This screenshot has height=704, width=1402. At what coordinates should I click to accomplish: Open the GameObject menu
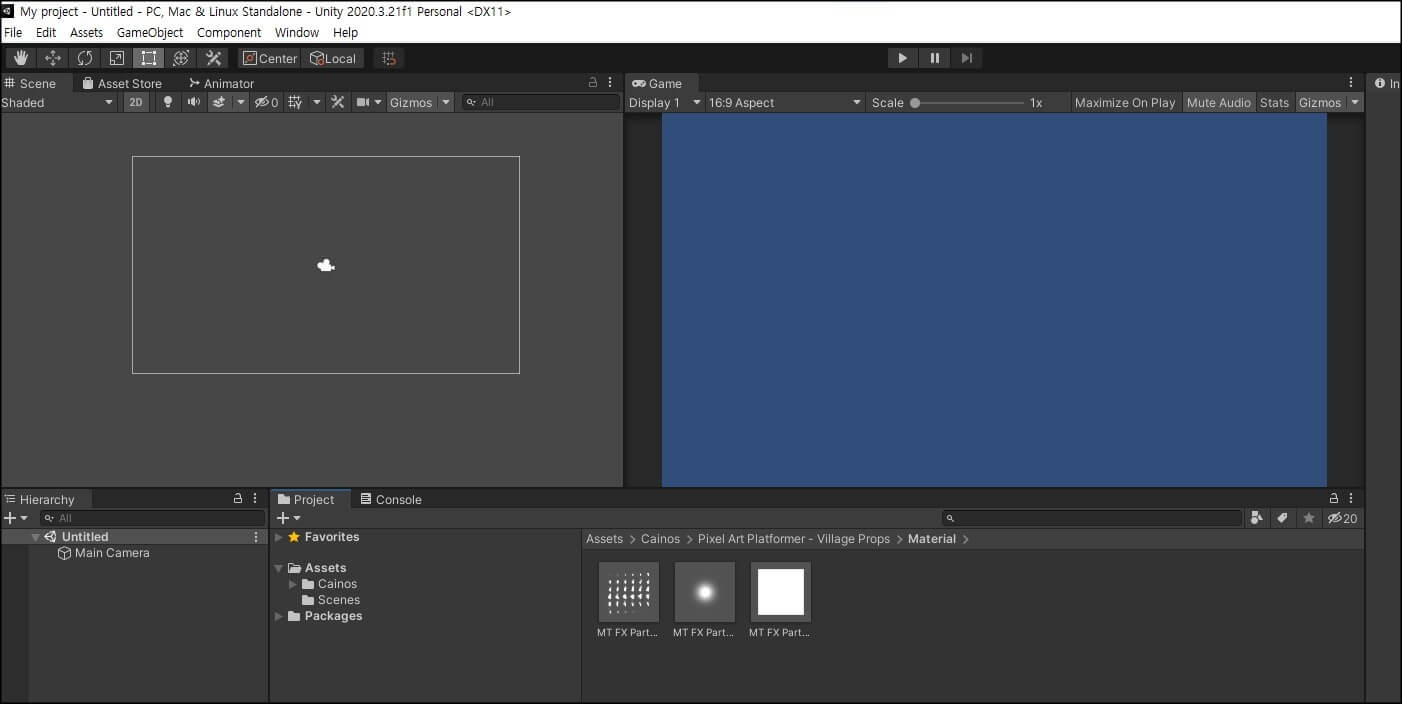(150, 32)
